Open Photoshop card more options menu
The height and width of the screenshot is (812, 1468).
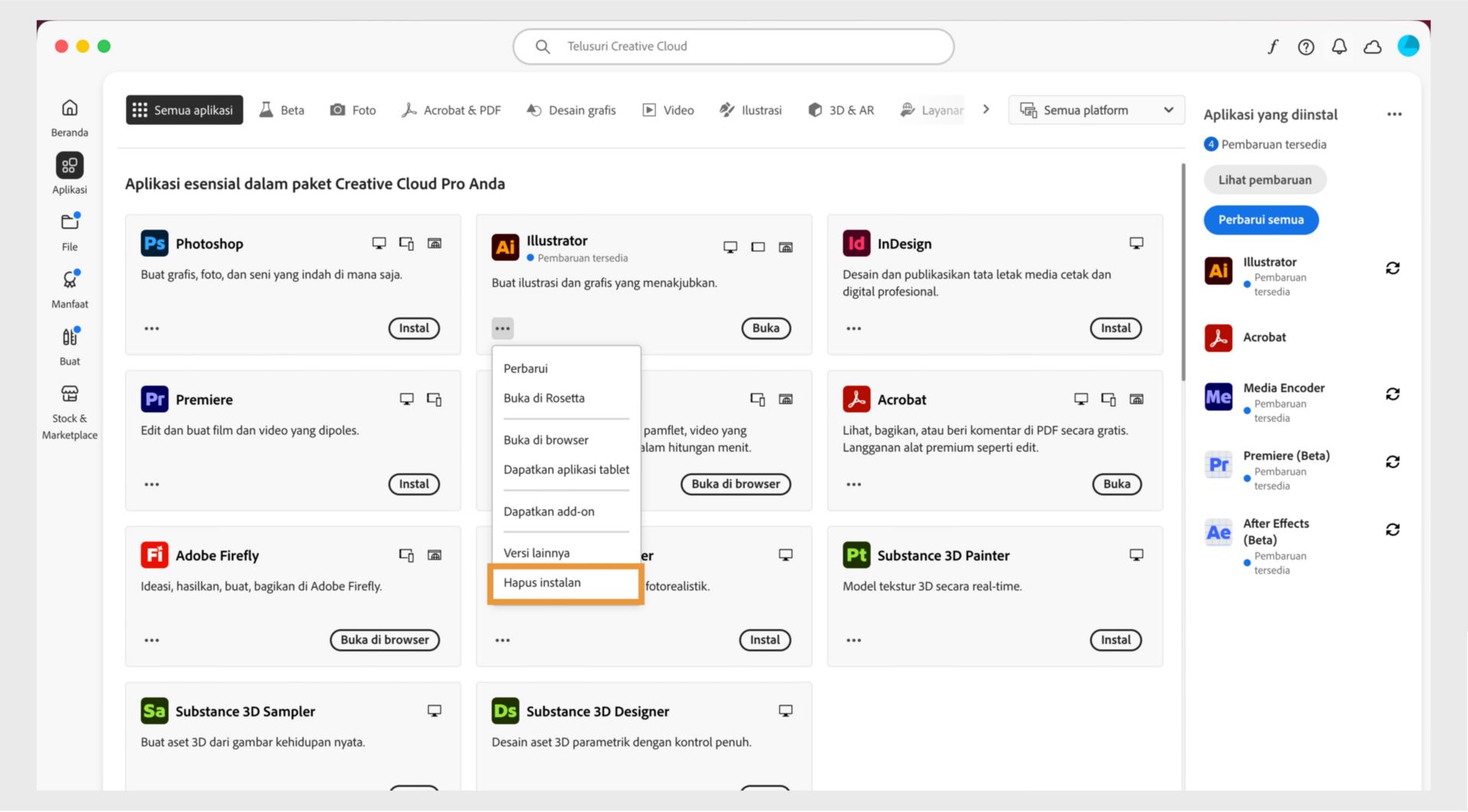[x=152, y=329]
